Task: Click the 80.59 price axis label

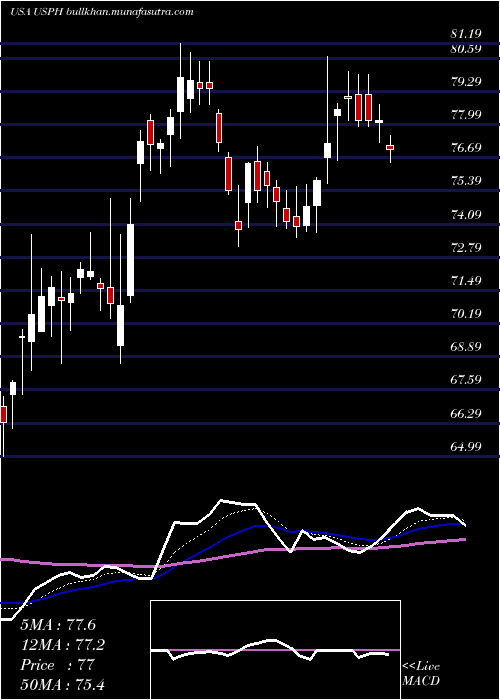Action: click(x=466, y=49)
